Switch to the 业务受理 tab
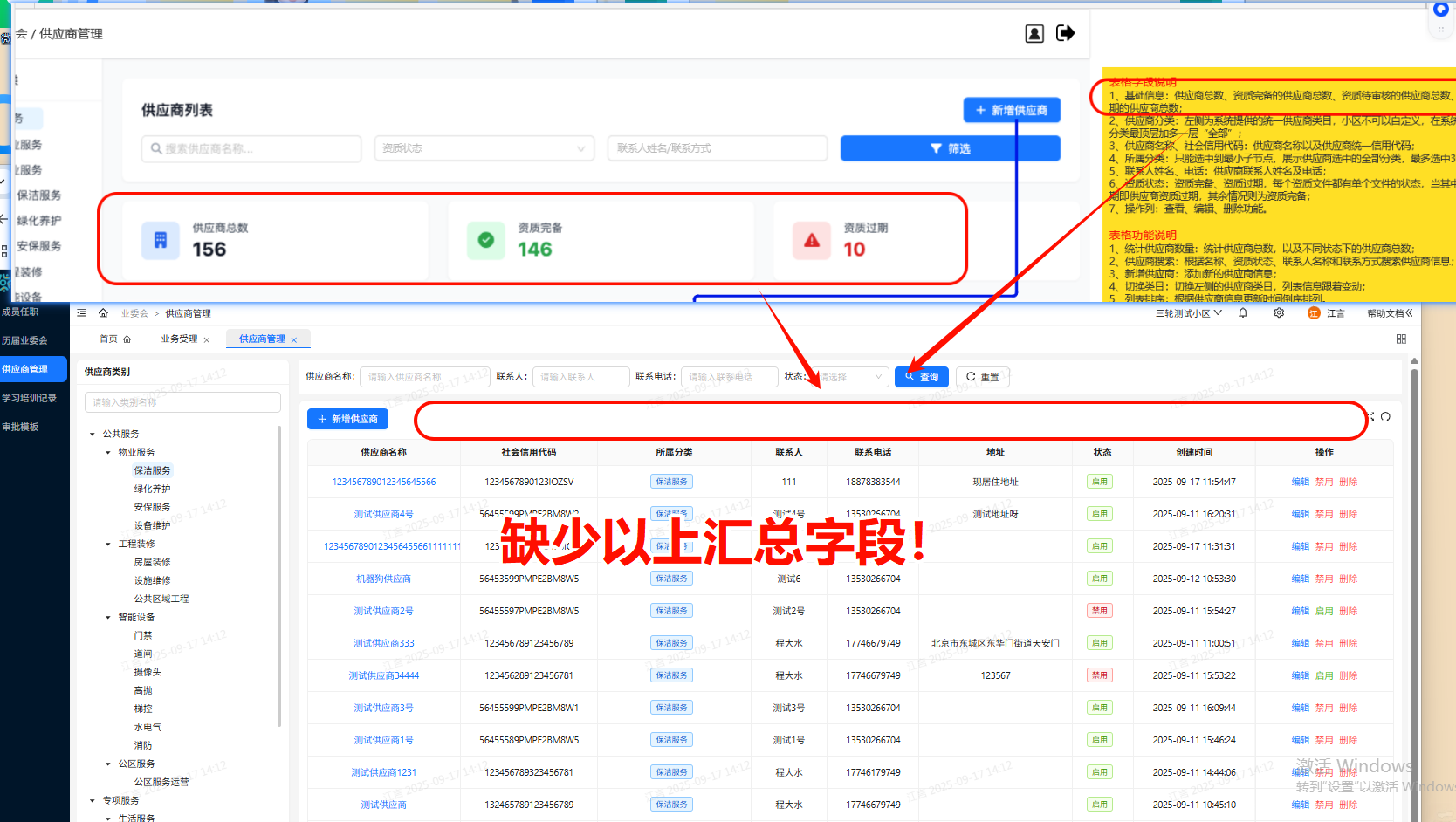The image size is (1456, 822). pos(179,339)
